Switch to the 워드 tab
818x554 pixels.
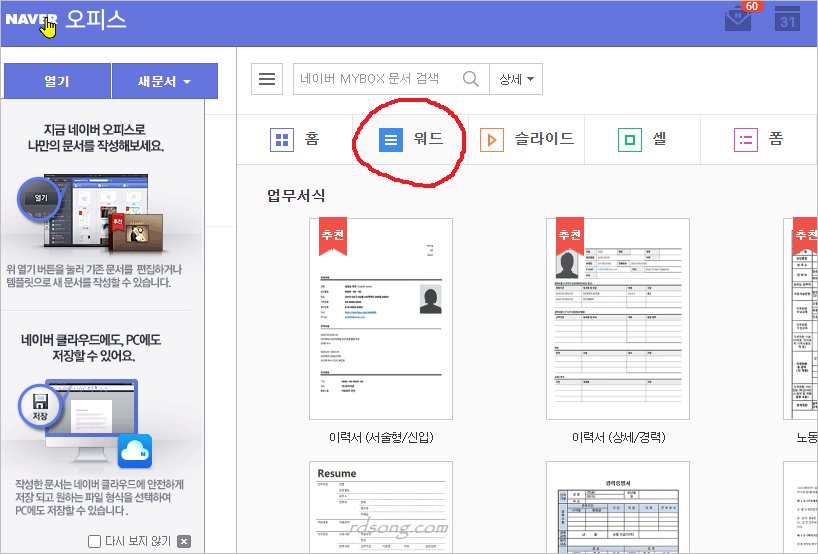pos(410,140)
